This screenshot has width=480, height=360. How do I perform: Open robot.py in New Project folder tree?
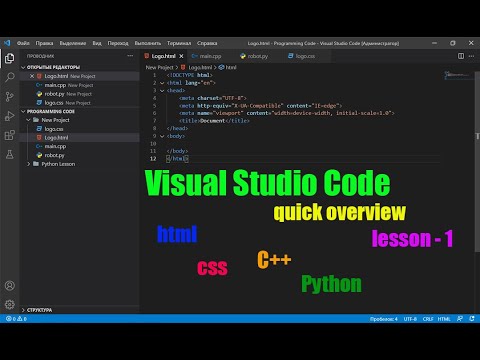click(79, 155)
